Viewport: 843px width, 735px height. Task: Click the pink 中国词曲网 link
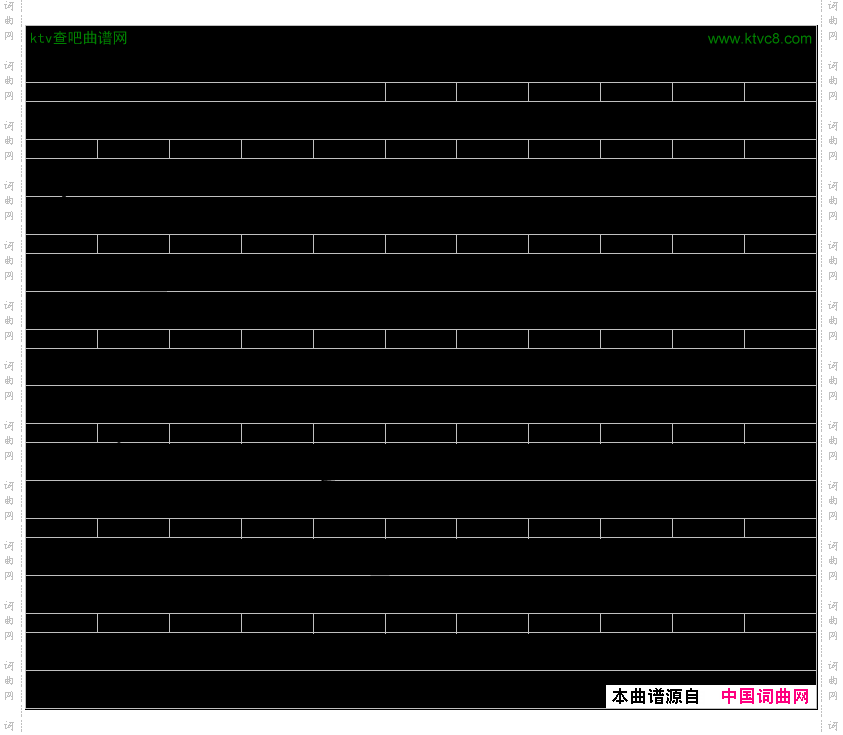point(765,697)
